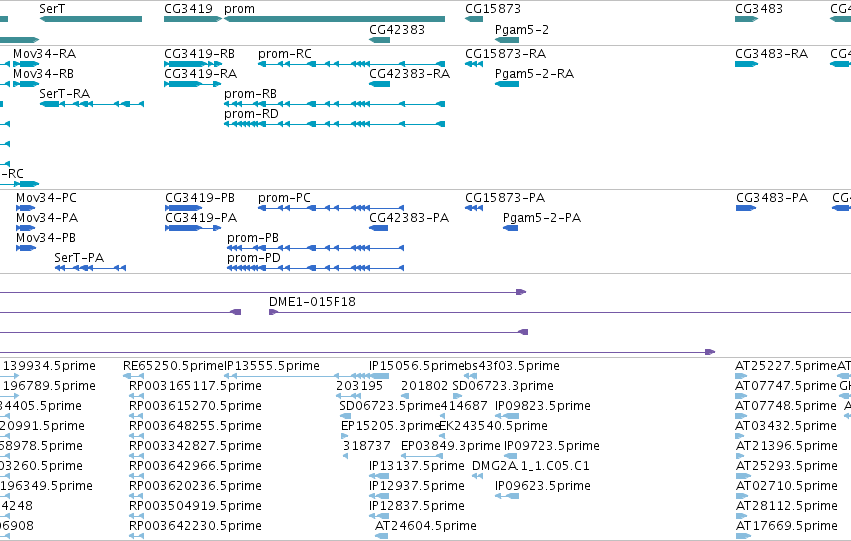Click the prom-RB transcript label
The image size is (851, 541).
coord(250,94)
